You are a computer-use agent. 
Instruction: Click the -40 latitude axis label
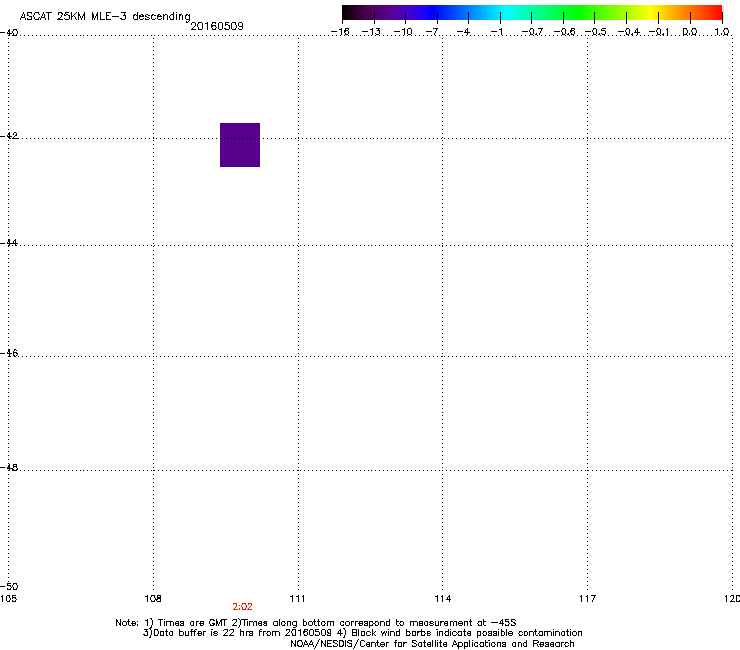9,33
